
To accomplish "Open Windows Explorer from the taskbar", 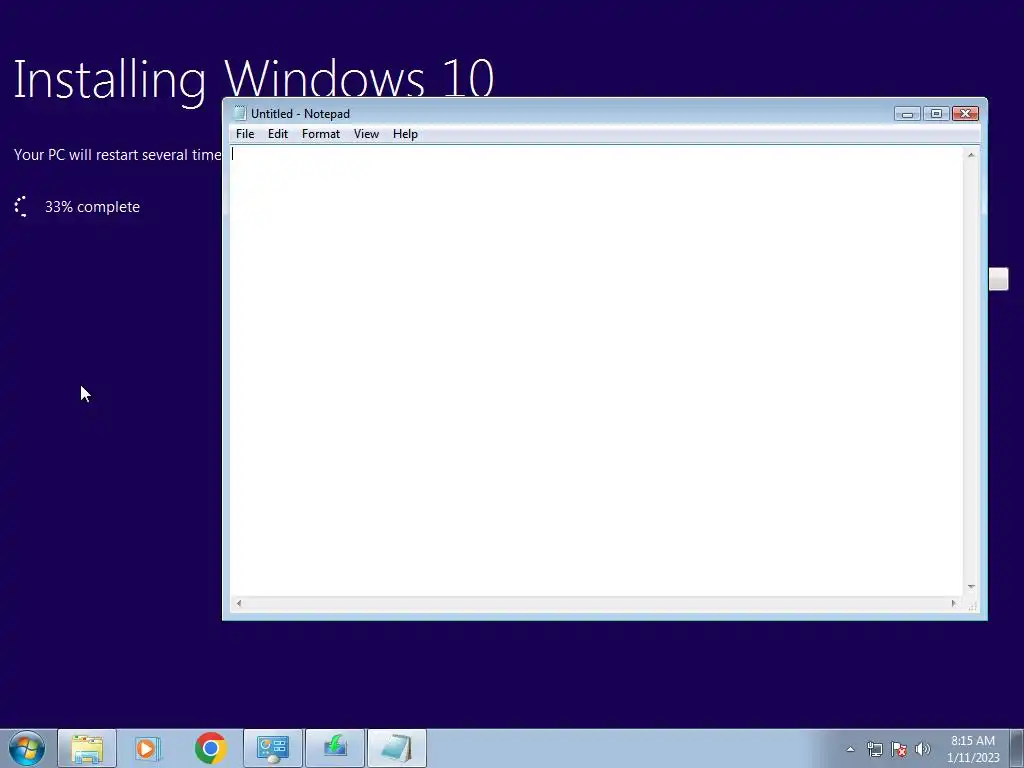I will pos(87,748).
